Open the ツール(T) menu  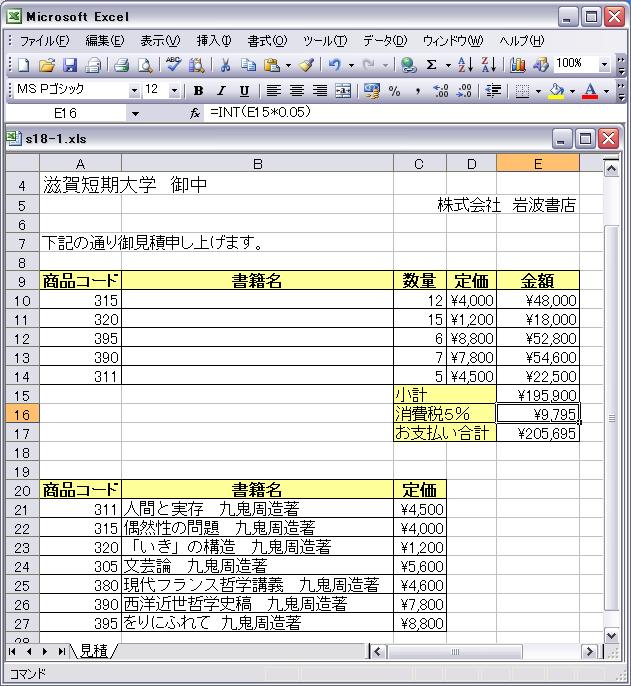(325, 41)
